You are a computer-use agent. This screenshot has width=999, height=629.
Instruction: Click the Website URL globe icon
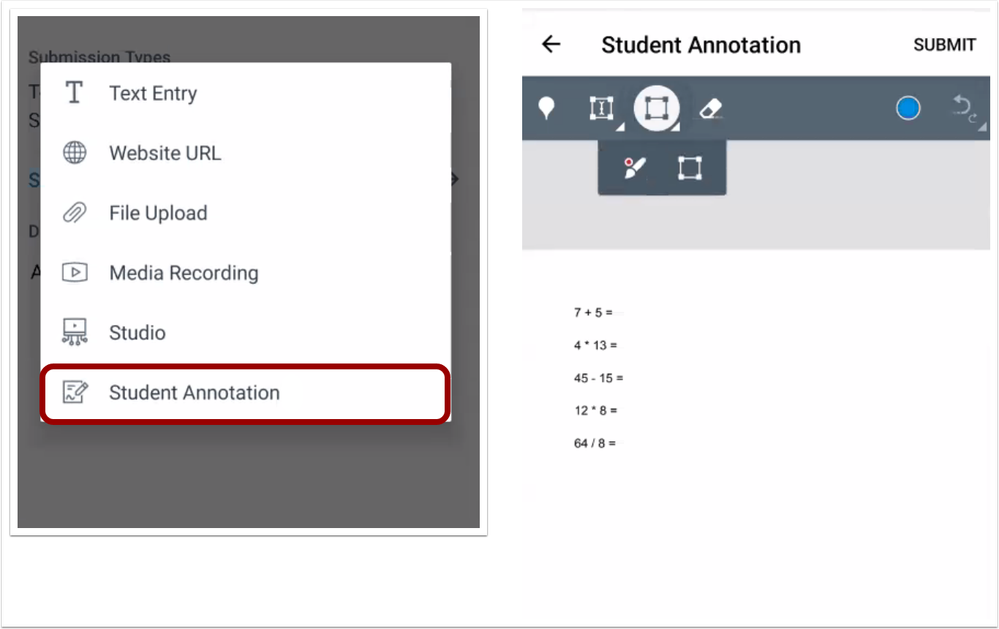coord(75,153)
